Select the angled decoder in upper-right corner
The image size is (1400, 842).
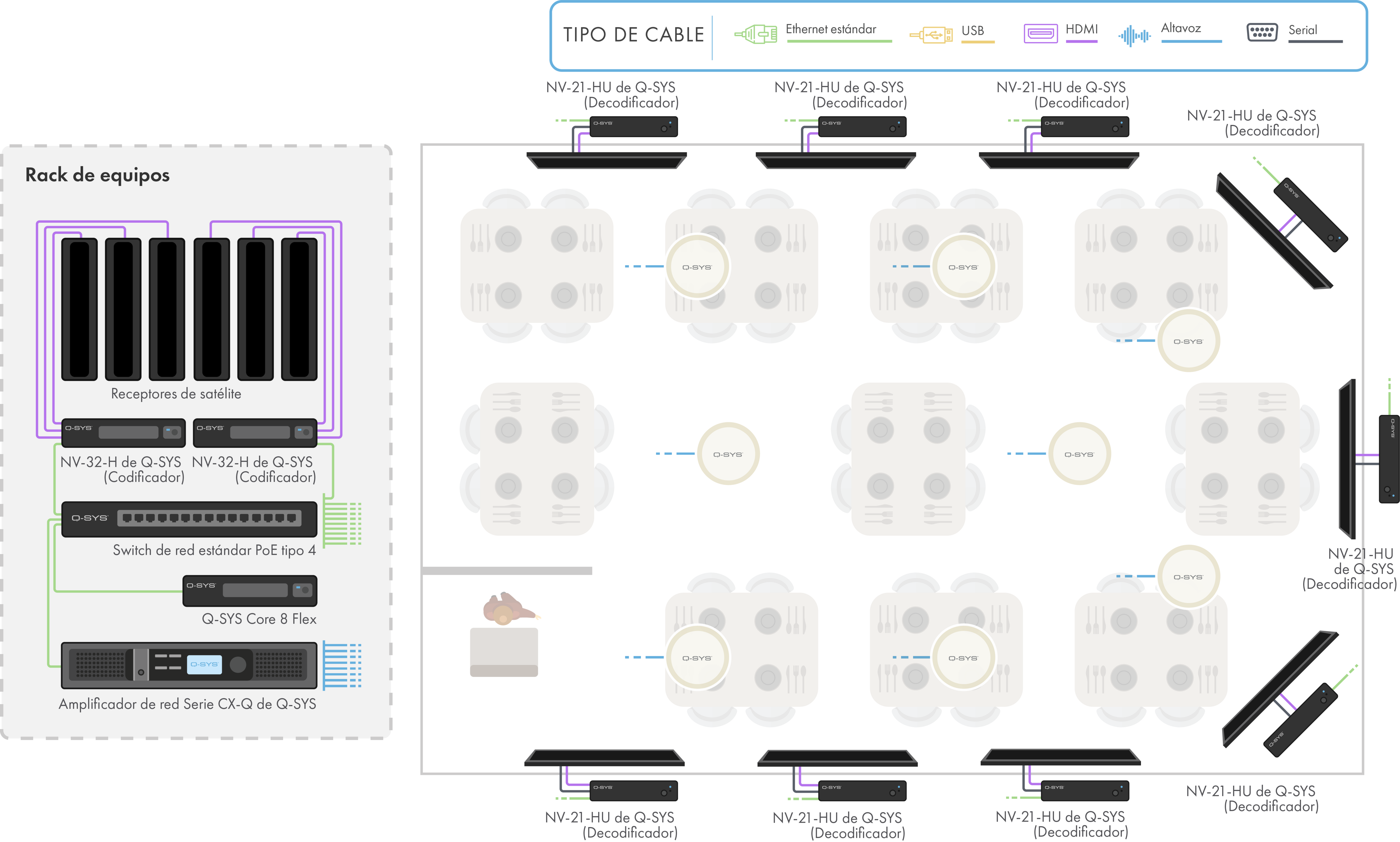1310,215
